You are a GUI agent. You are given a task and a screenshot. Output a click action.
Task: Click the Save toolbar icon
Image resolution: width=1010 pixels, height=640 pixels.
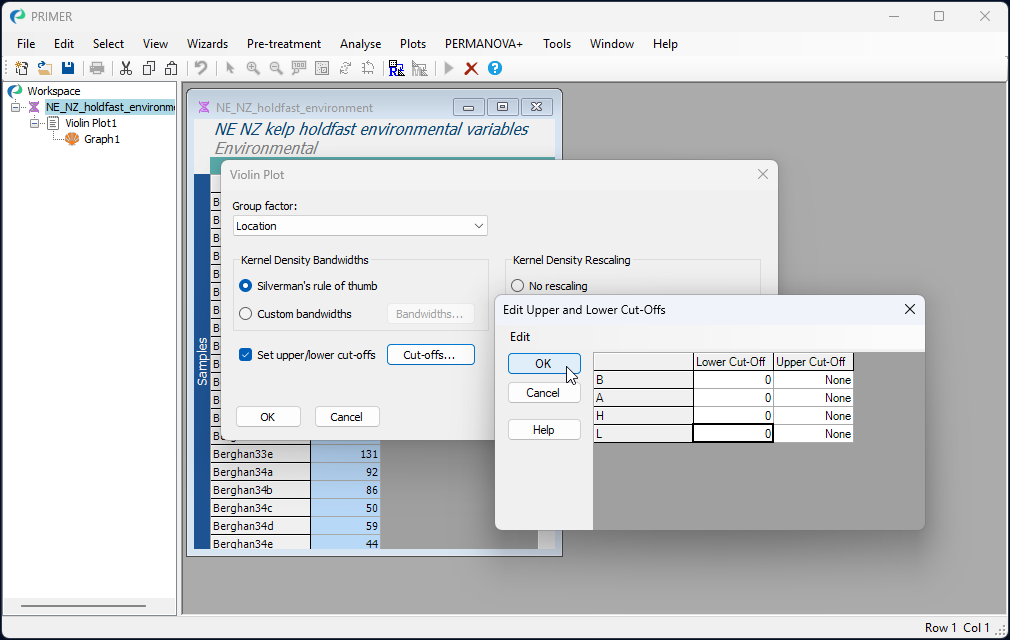pos(68,68)
